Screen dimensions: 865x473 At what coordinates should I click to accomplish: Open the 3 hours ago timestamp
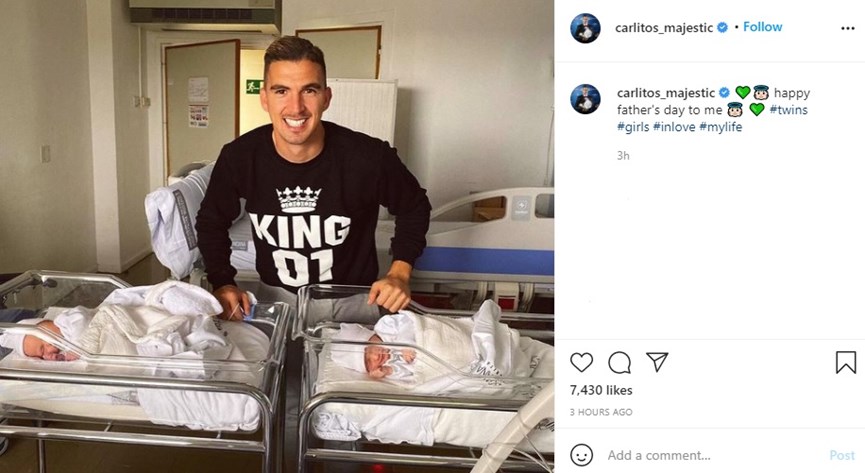click(601, 412)
